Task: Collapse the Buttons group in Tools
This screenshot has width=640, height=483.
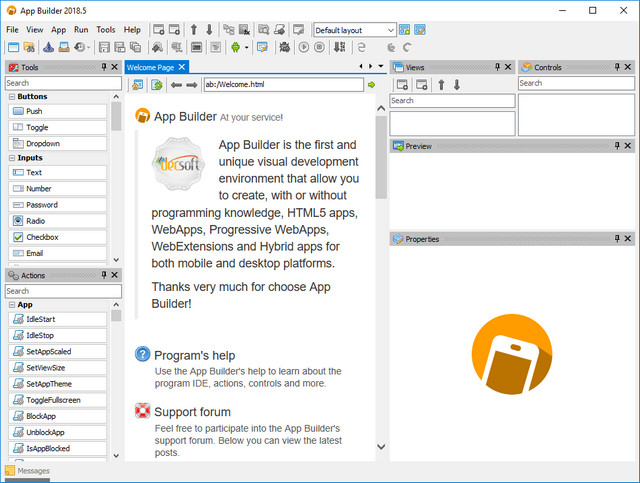Action: pyautogui.click(x=11, y=97)
